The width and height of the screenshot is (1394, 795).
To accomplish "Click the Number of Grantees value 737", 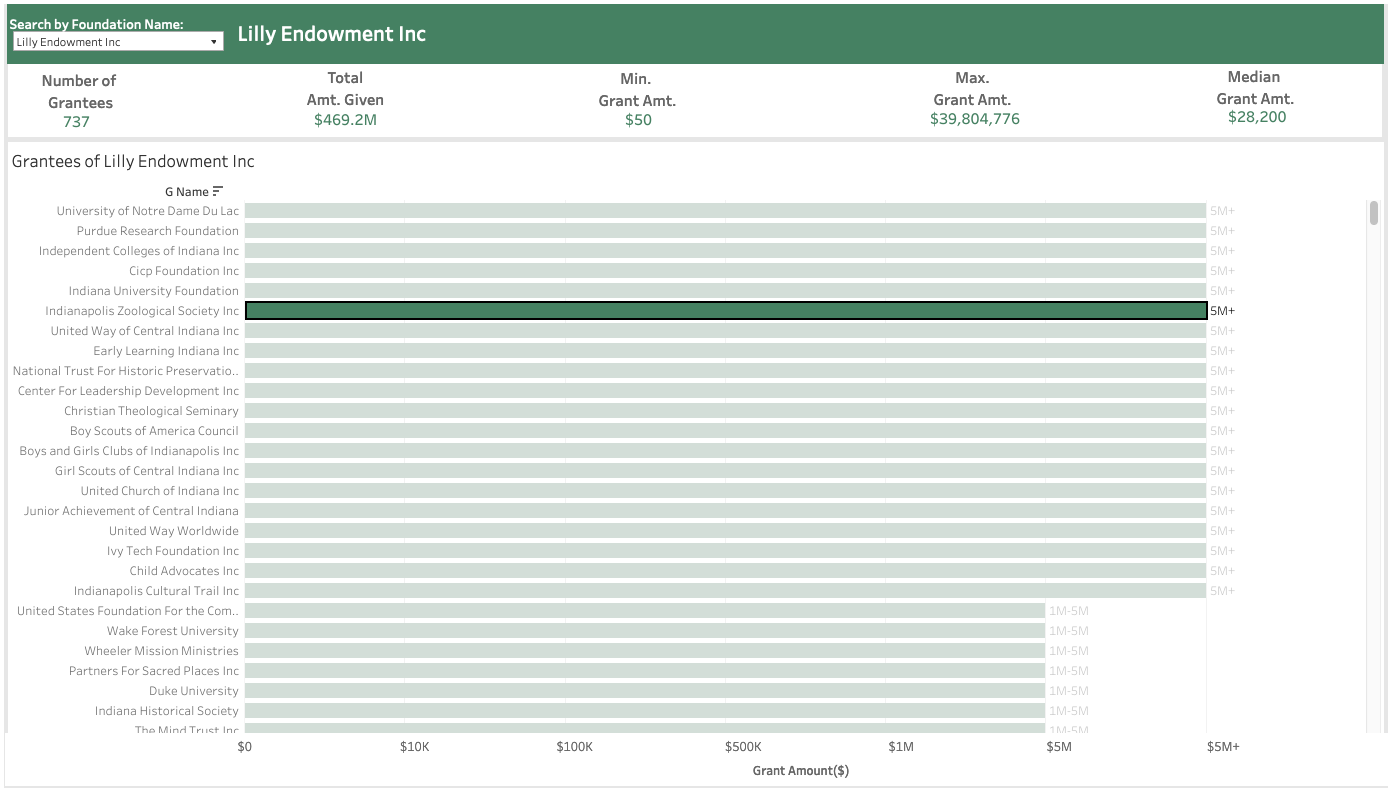I will point(76,122).
